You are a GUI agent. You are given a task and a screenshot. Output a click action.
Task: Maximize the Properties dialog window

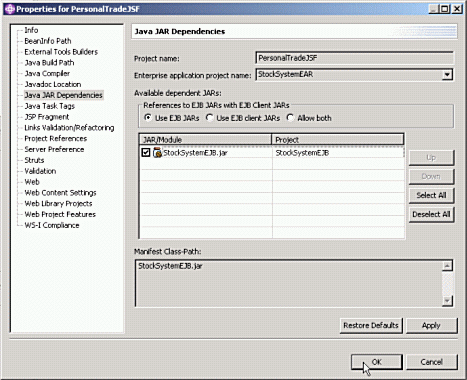pos(445,9)
